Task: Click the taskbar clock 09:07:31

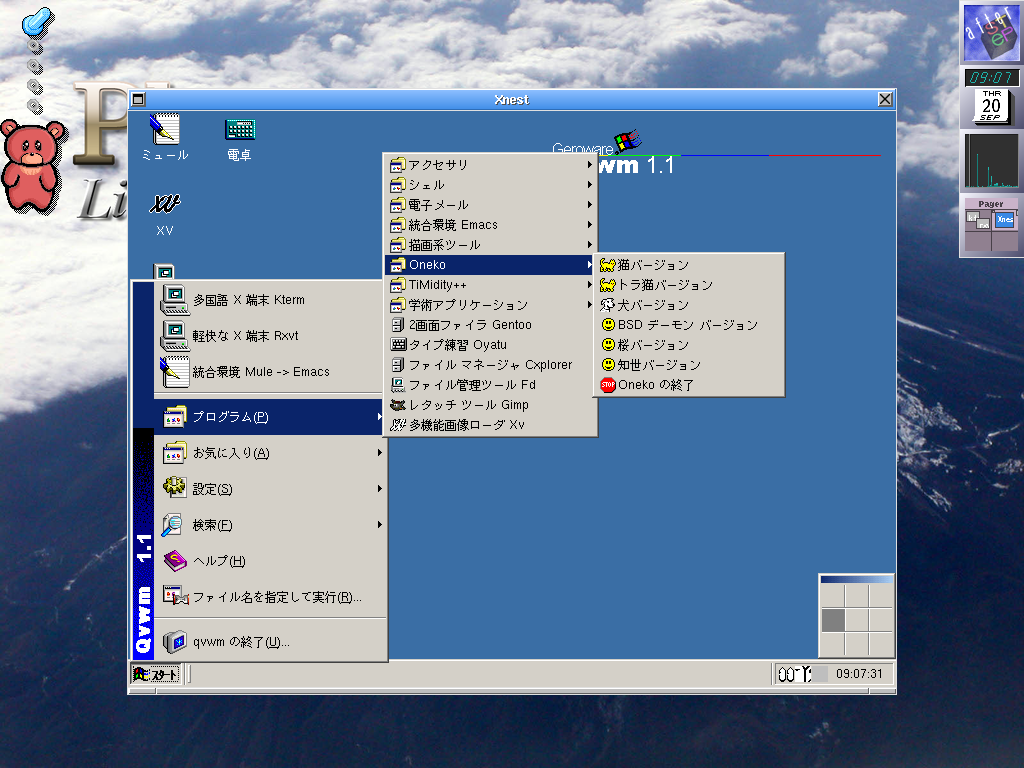Action: tap(859, 674)
